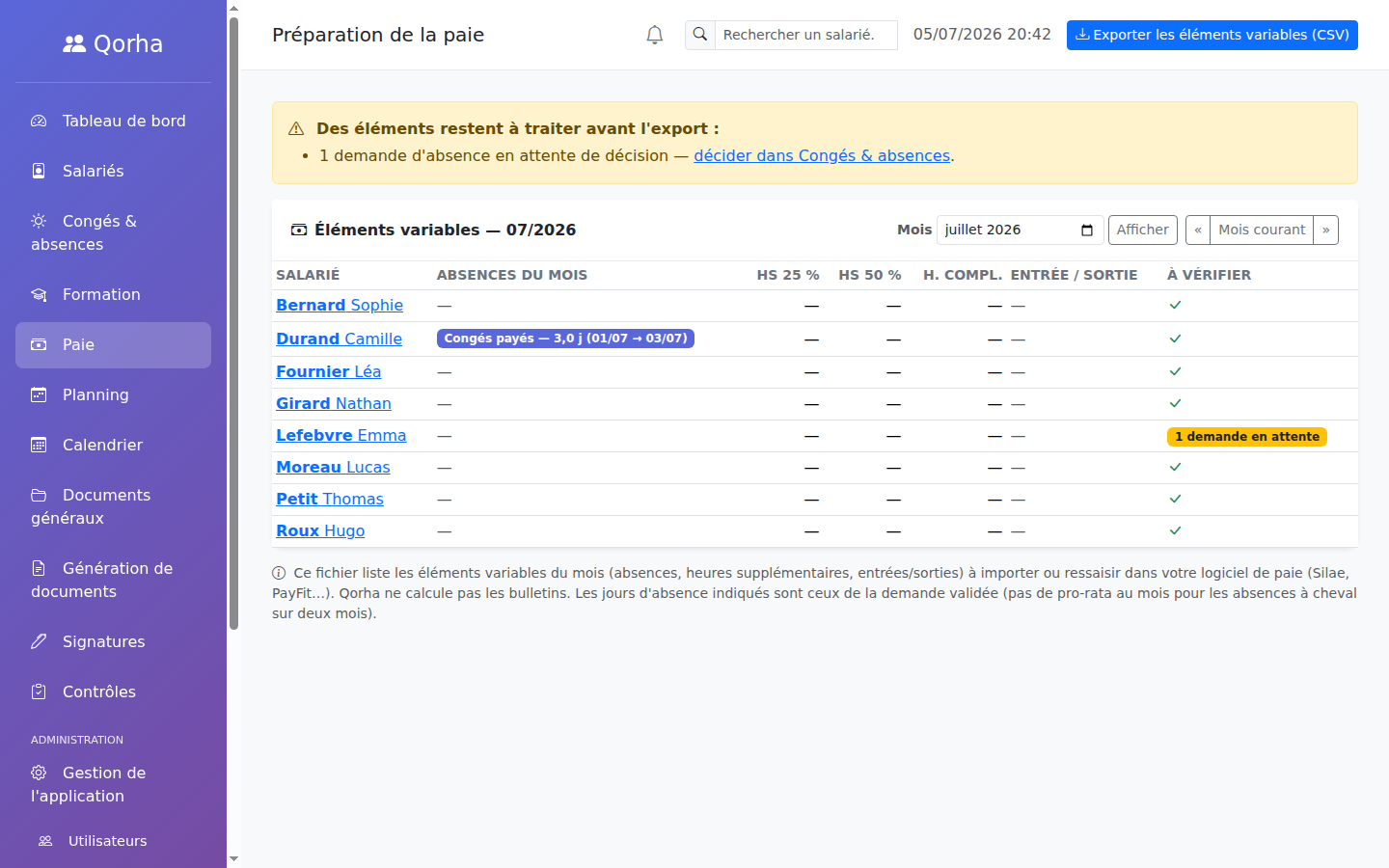
Task: Open the Salariés section
Action: pyautogui.click(x=113, y=171)
